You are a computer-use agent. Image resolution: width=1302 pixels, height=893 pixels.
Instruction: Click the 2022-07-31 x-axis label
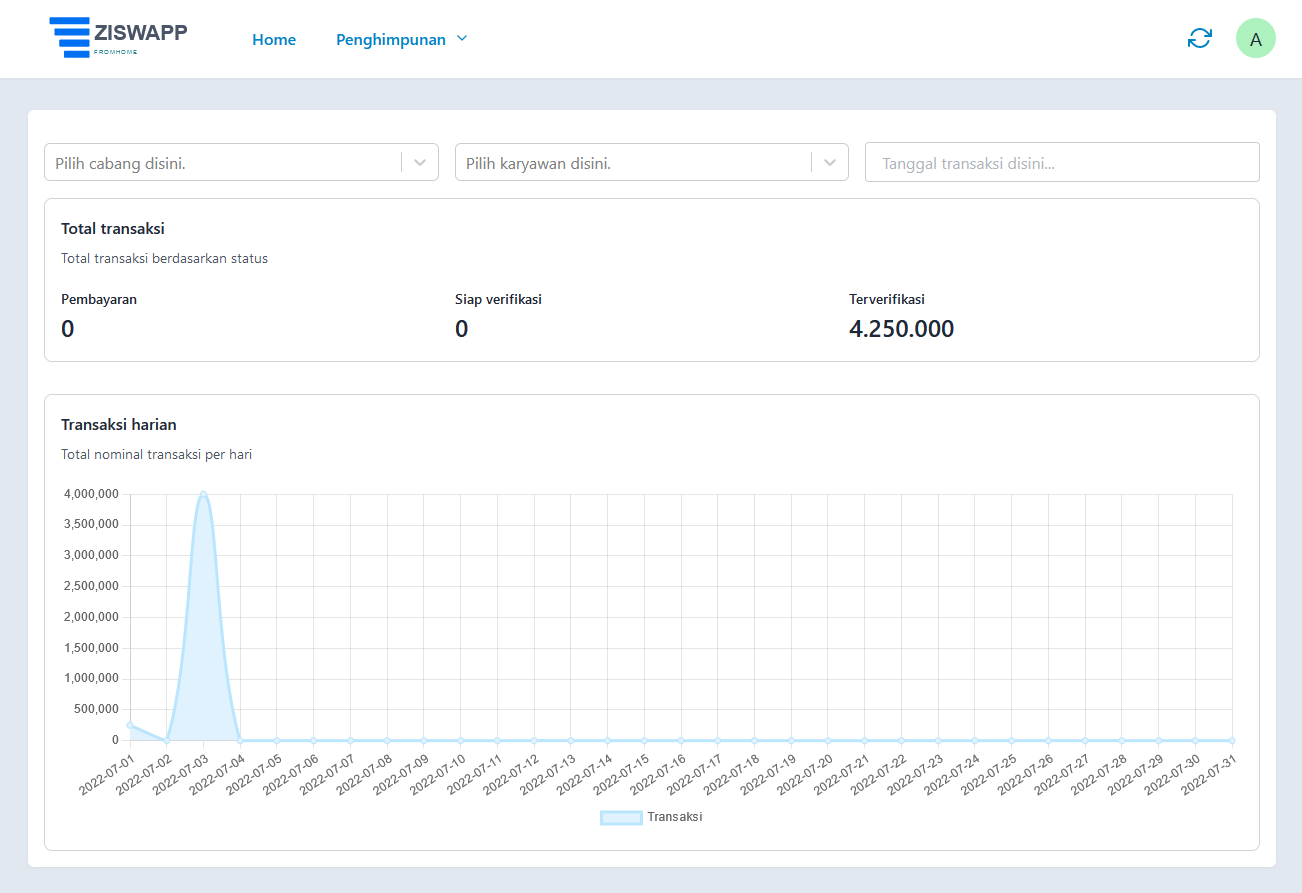coord(1209,775)
